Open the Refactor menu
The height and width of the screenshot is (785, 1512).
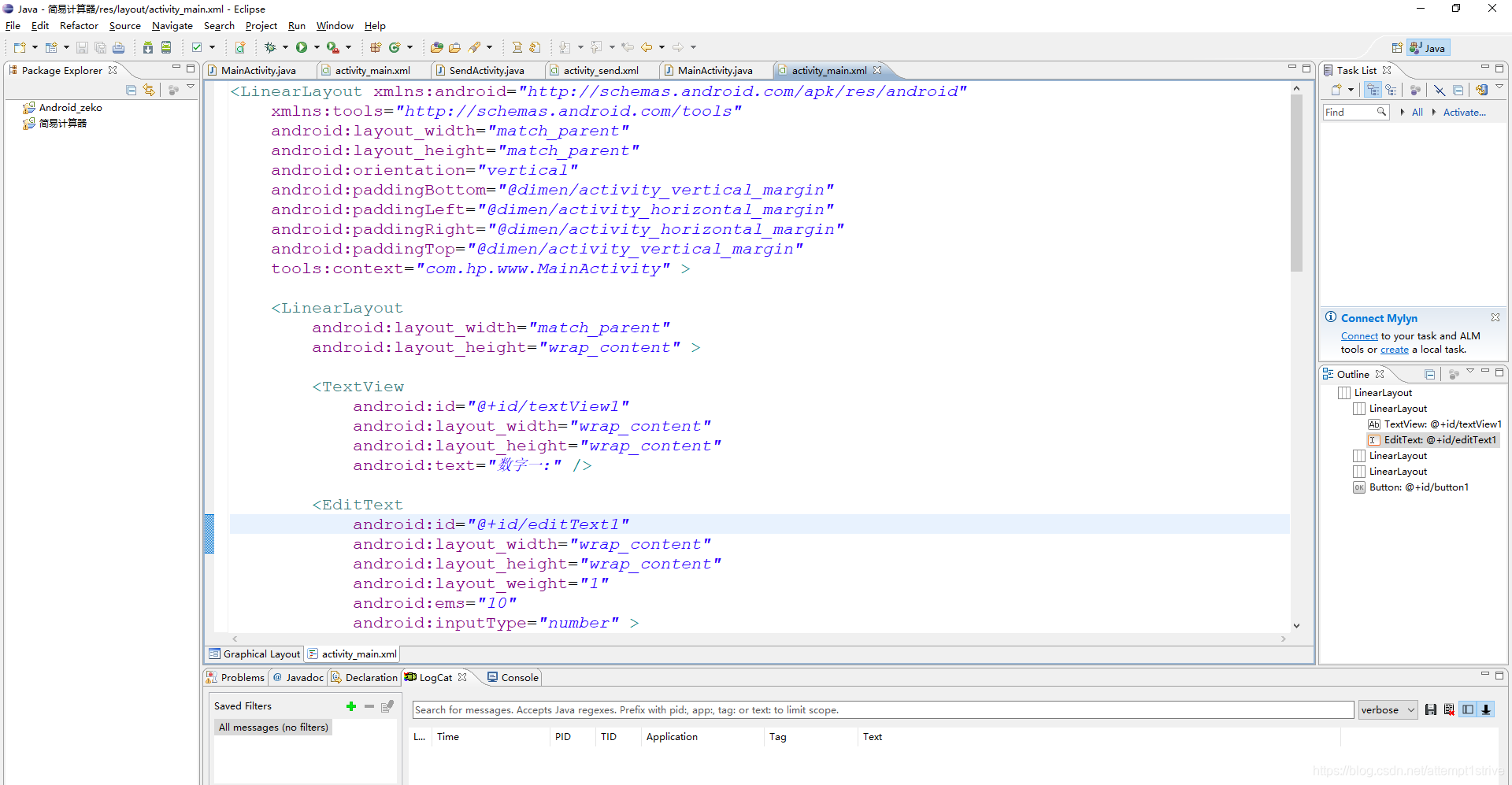(79, 26)
